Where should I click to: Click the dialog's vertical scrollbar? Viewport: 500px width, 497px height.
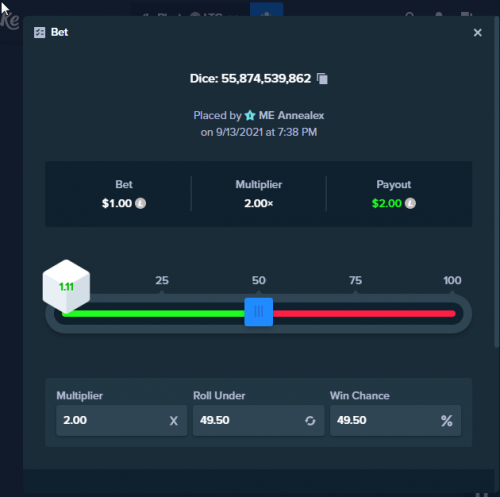(x=497, y=182)
